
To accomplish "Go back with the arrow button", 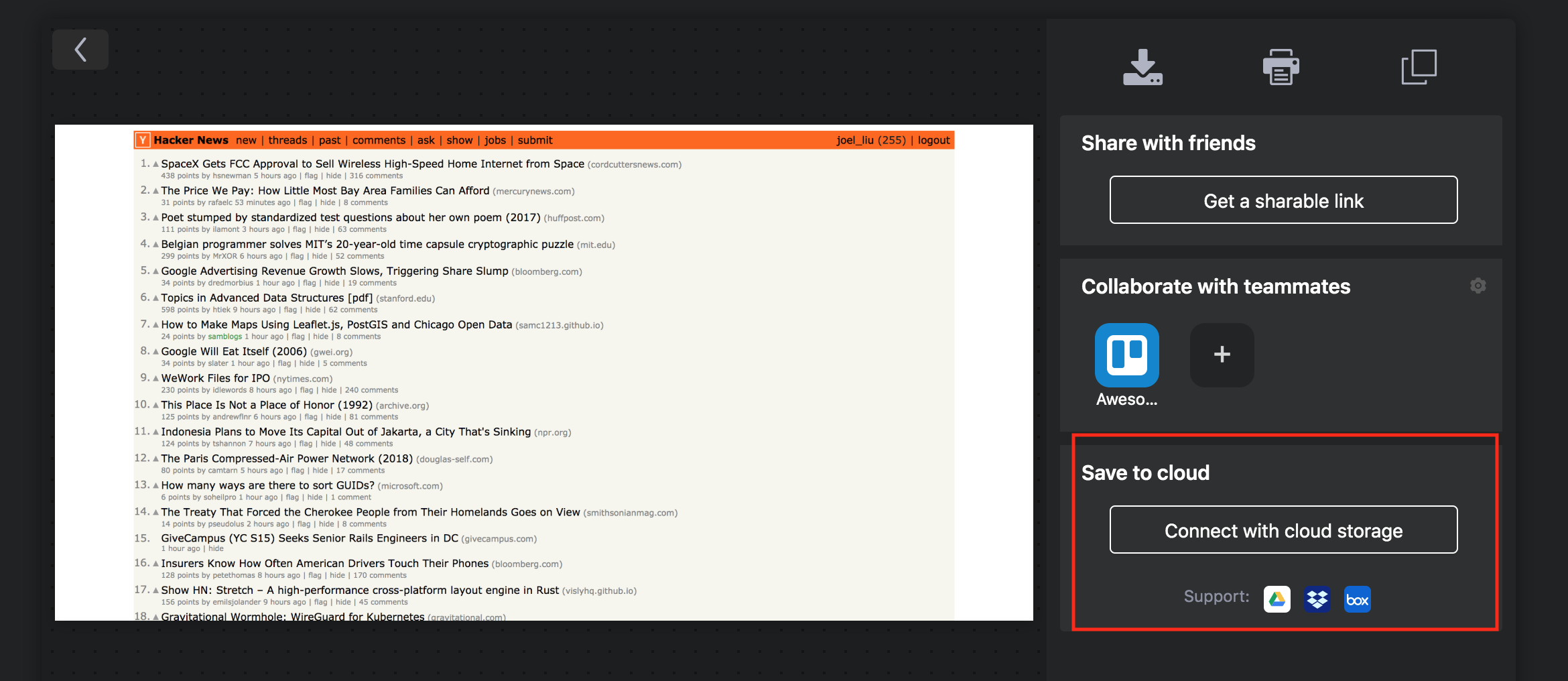I will [80, 49].
